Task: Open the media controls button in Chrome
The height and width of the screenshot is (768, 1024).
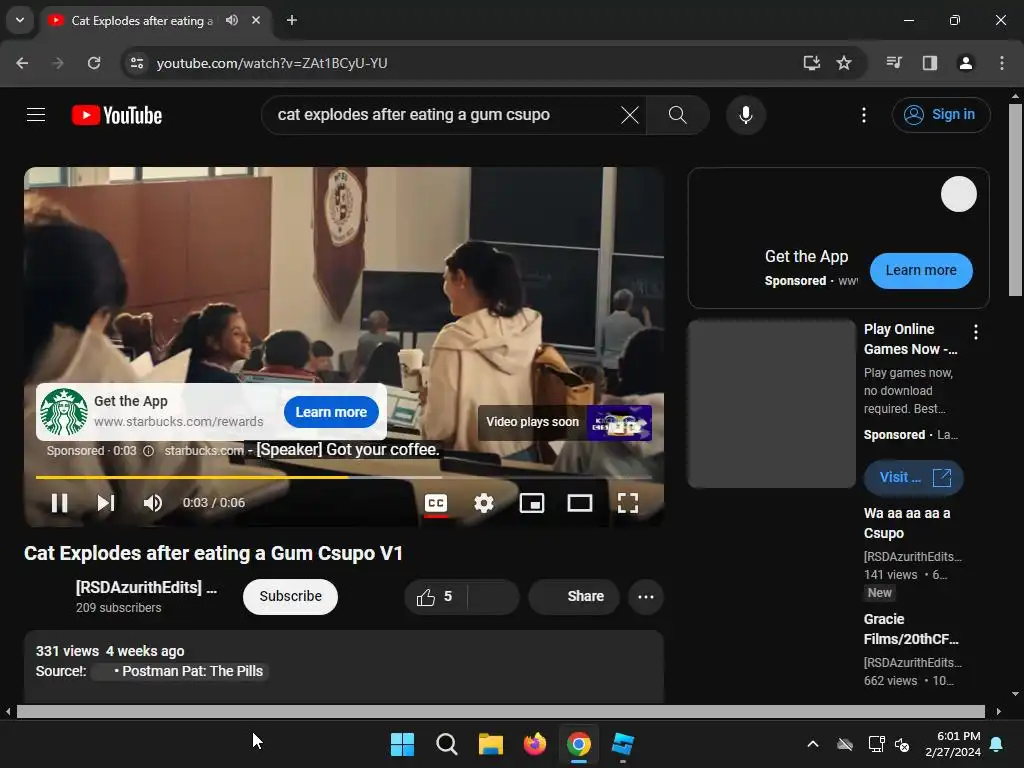Action: (x=894, y=63)
